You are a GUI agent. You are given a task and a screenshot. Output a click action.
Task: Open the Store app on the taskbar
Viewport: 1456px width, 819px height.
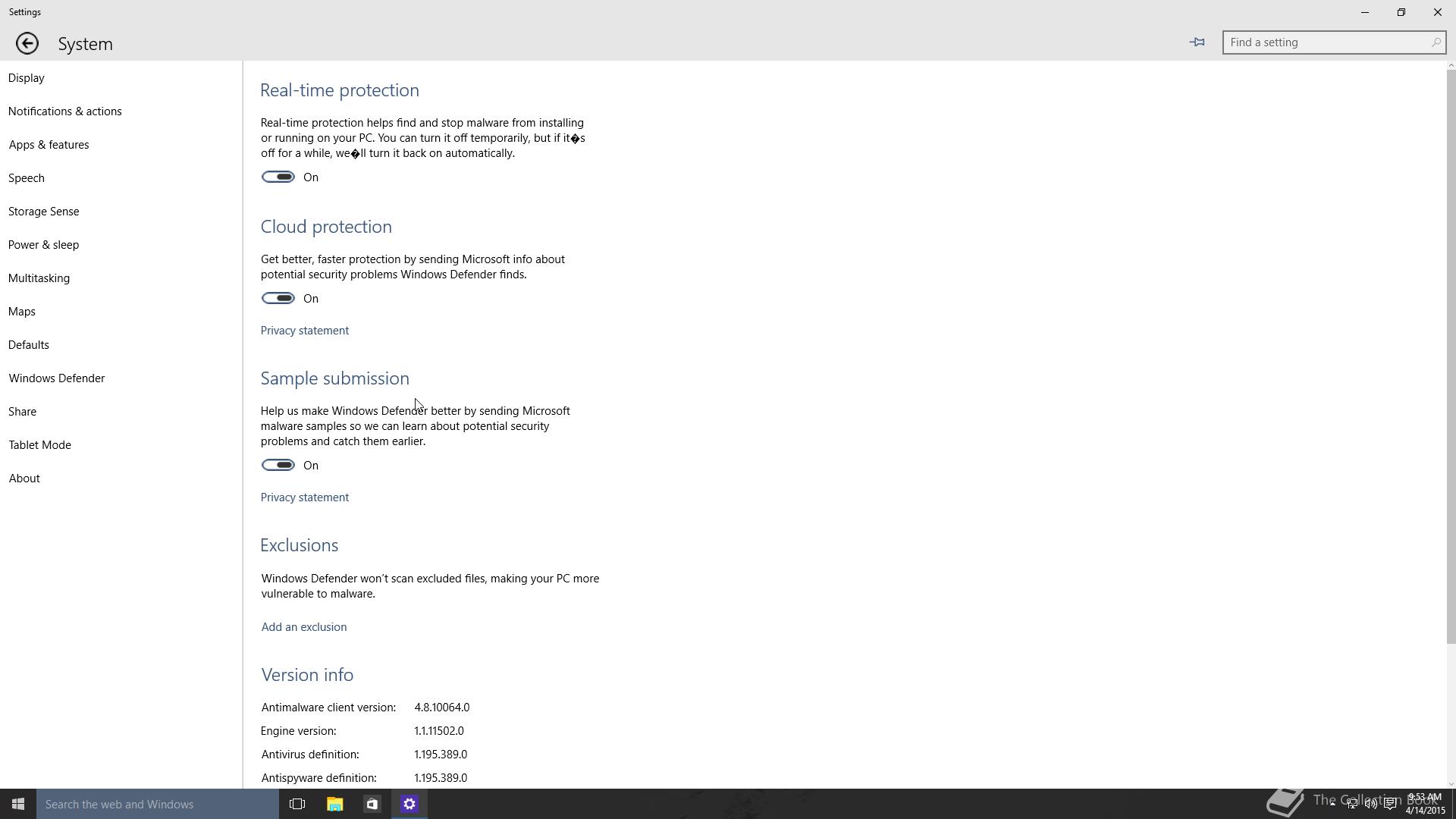point(372,804)
